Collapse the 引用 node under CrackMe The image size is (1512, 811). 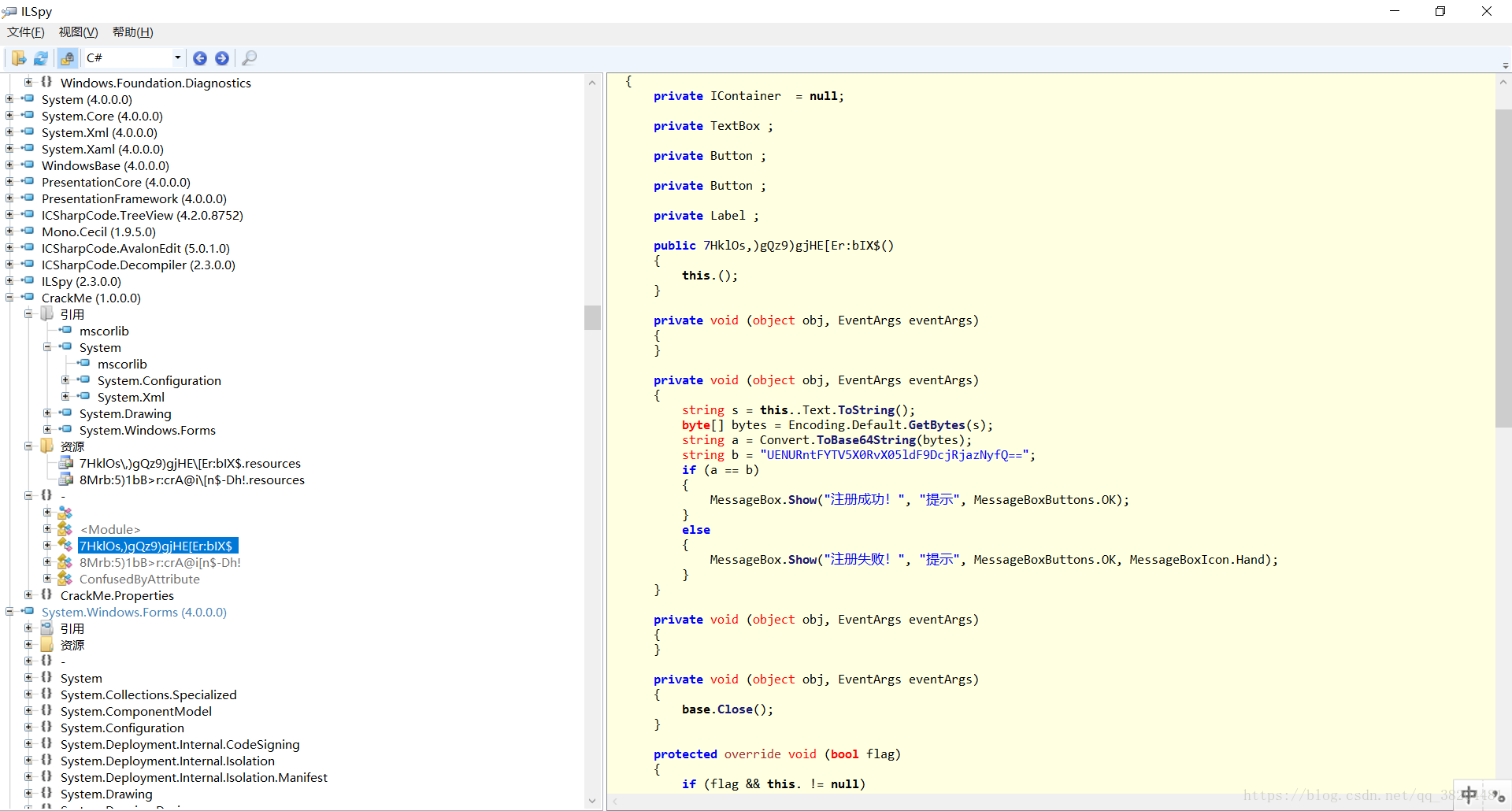[x=28, y=314]
